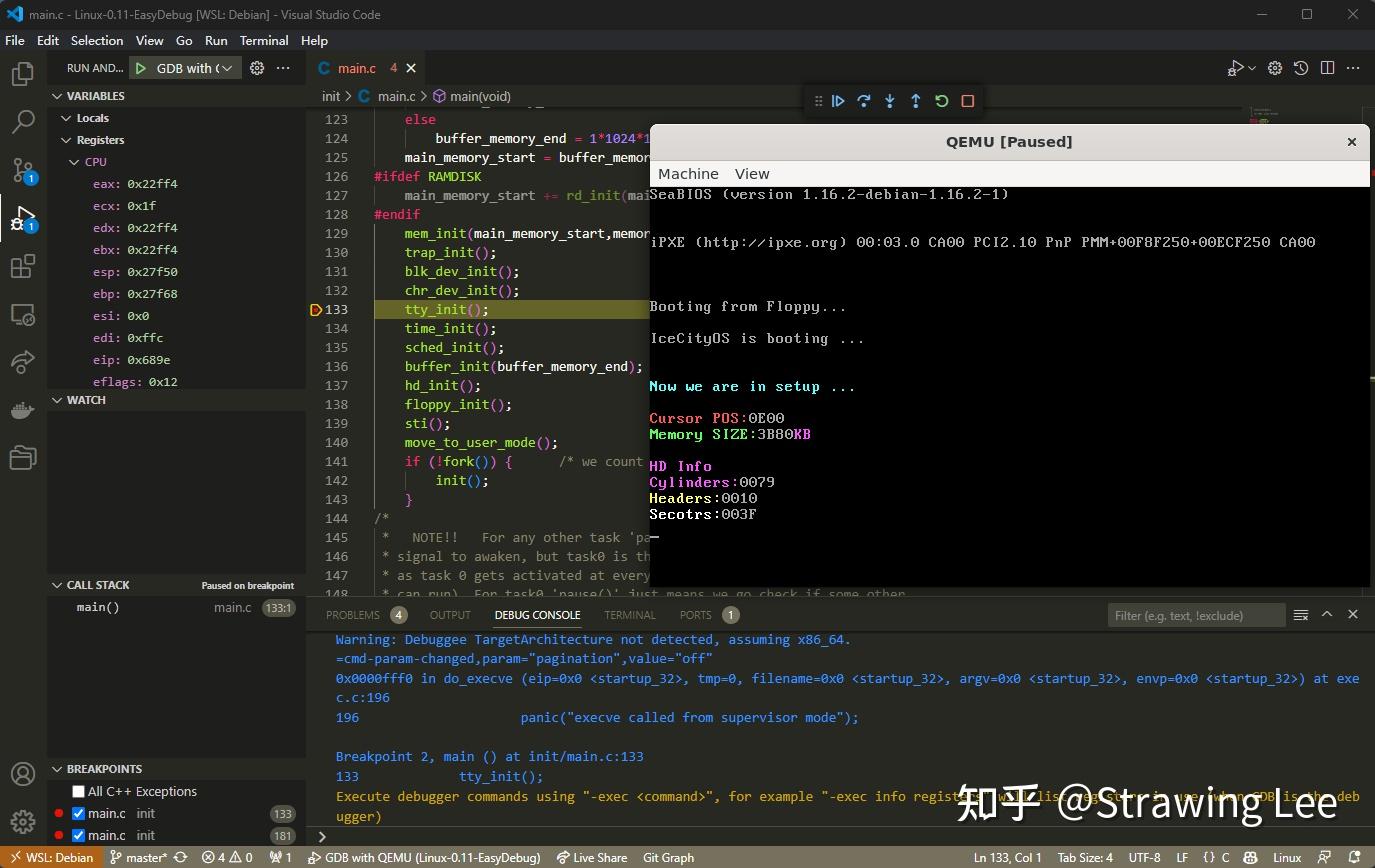The image size is (1375, 868).
Task: Open the Search view in activity bar
Action: coord(22,122)
